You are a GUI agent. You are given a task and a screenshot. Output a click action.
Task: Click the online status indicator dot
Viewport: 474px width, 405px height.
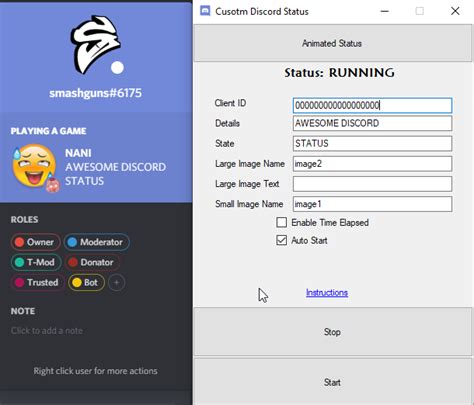point(117,68)
